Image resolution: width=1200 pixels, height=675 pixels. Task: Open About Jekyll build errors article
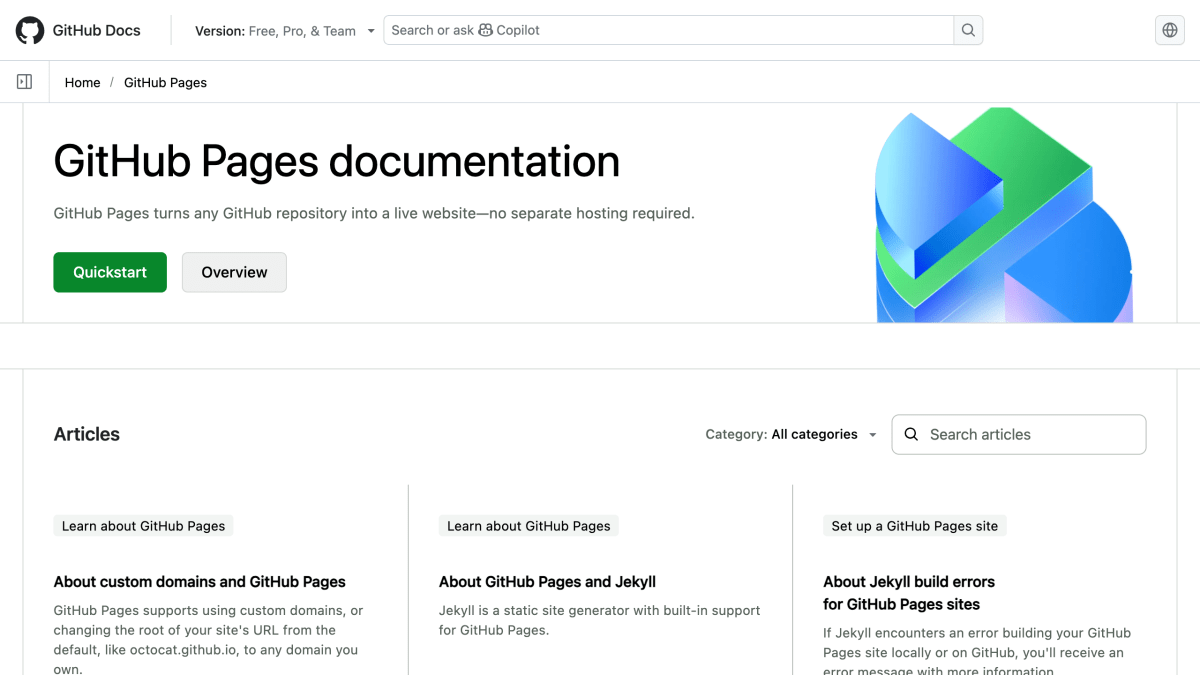909,593
